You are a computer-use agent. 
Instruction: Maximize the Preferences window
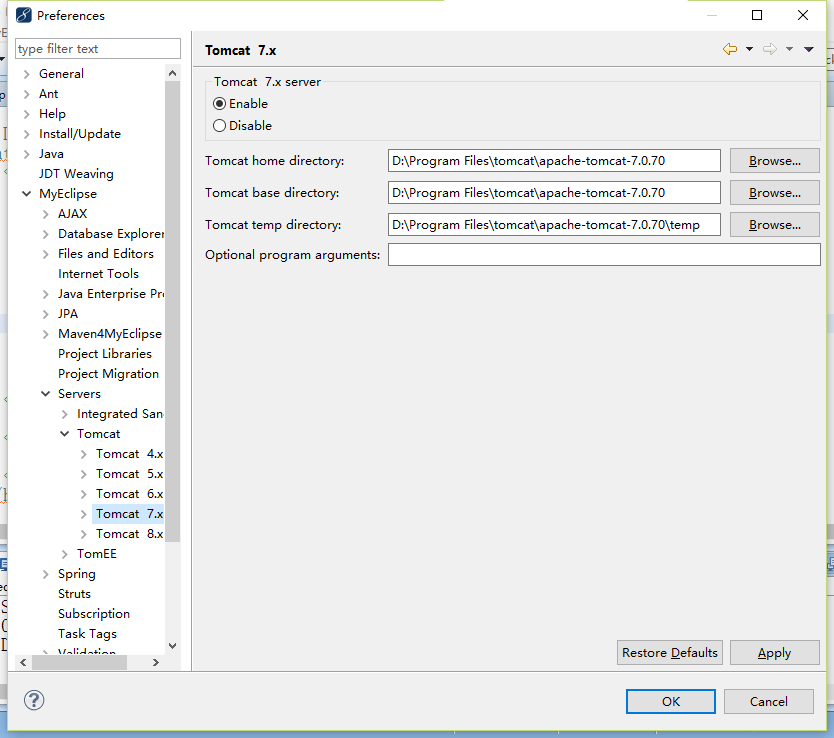click(757, 15)
